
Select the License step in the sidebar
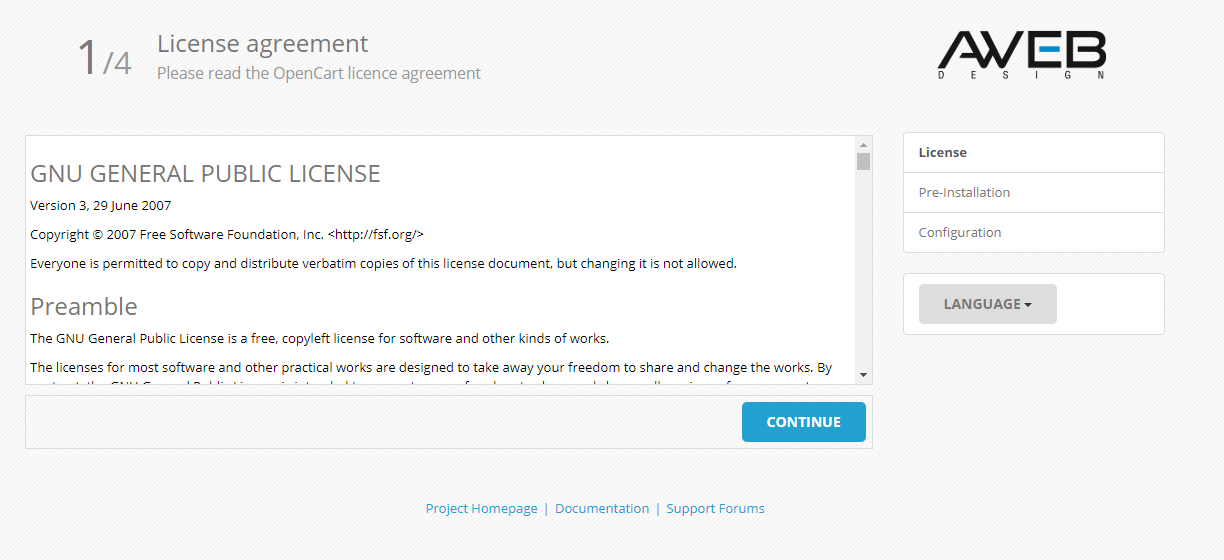1033,153
